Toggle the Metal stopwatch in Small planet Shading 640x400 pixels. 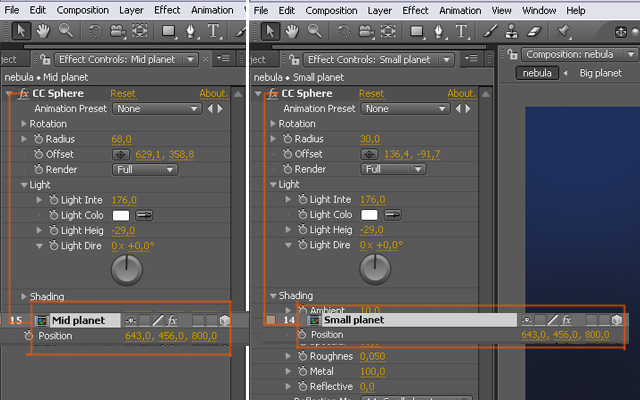302,371
